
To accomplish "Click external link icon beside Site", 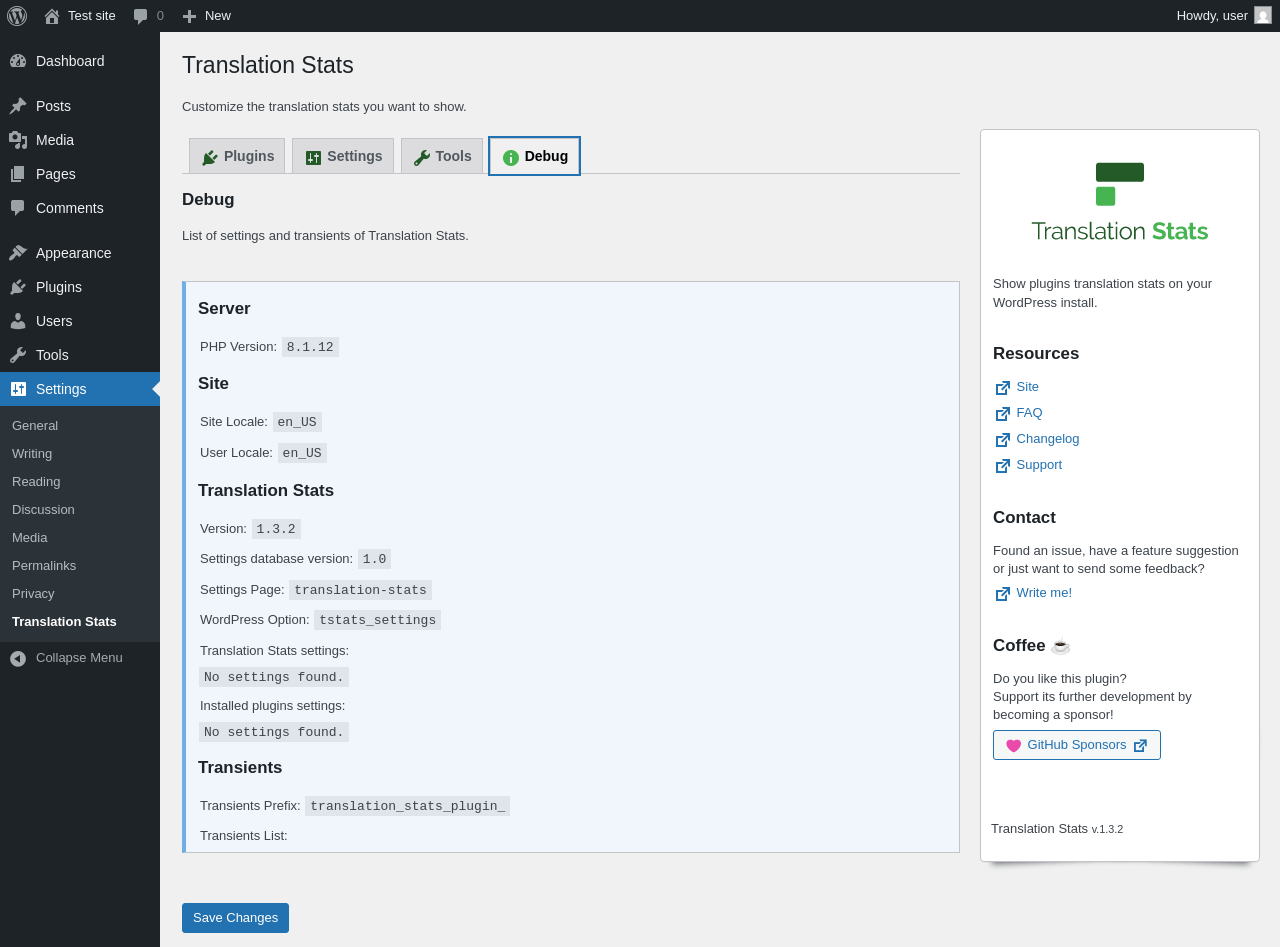I will (x=1003, y=388).
